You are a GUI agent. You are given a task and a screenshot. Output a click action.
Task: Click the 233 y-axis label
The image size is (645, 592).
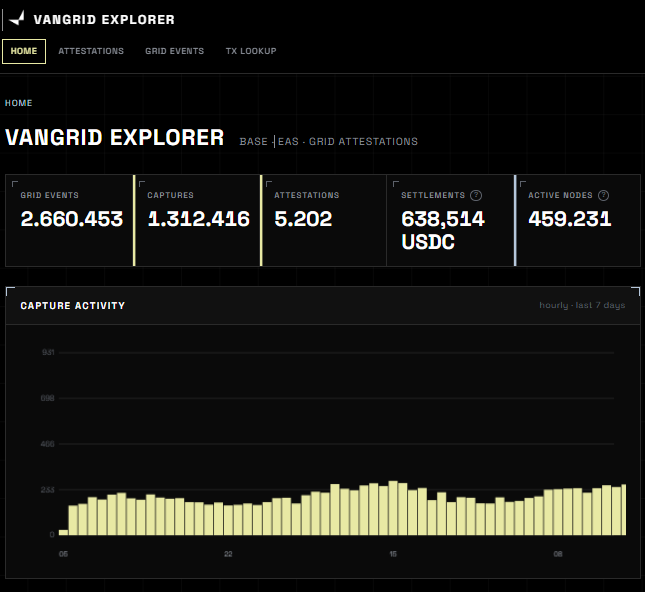[x=48, y=490]
